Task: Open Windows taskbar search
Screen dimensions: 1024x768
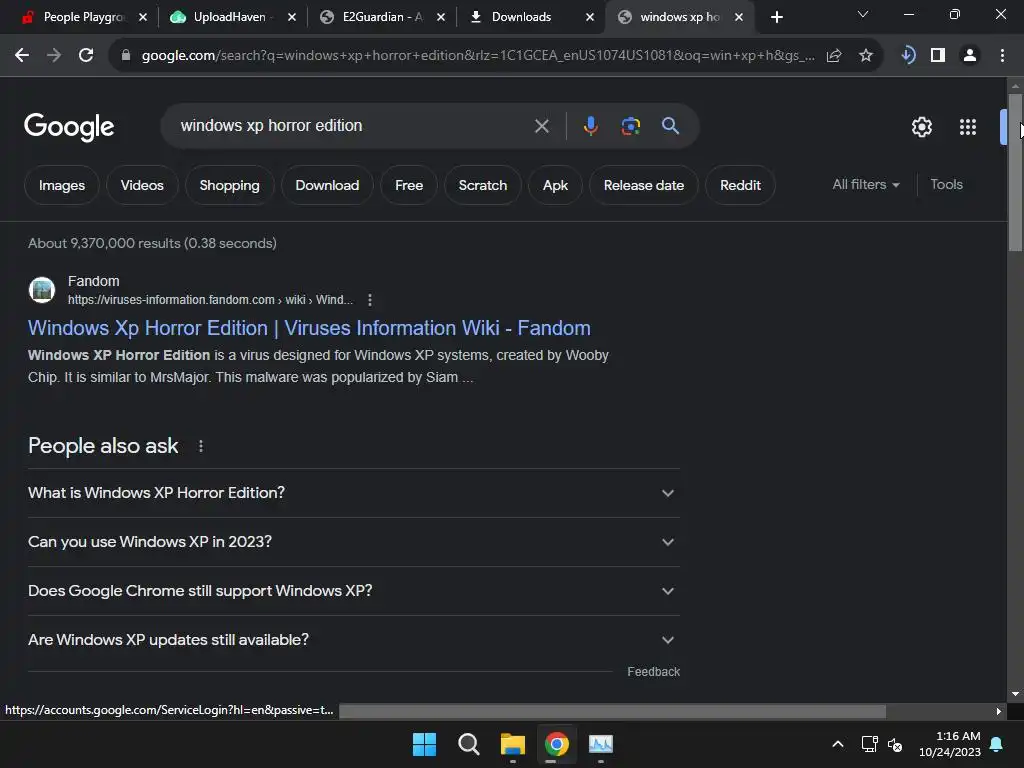Action: (469, 744)
